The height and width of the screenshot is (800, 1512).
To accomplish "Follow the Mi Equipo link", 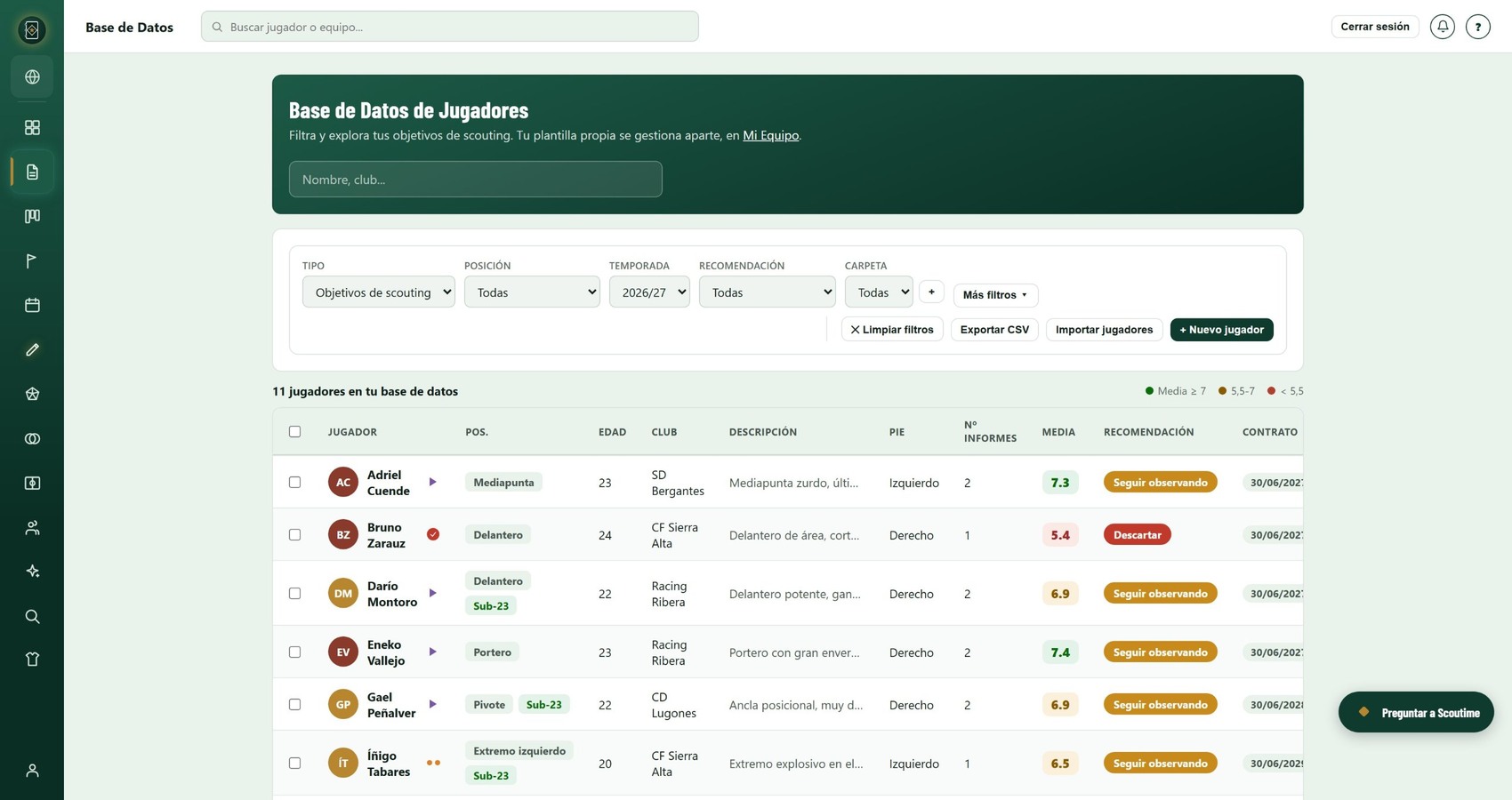I will (770, 135).
